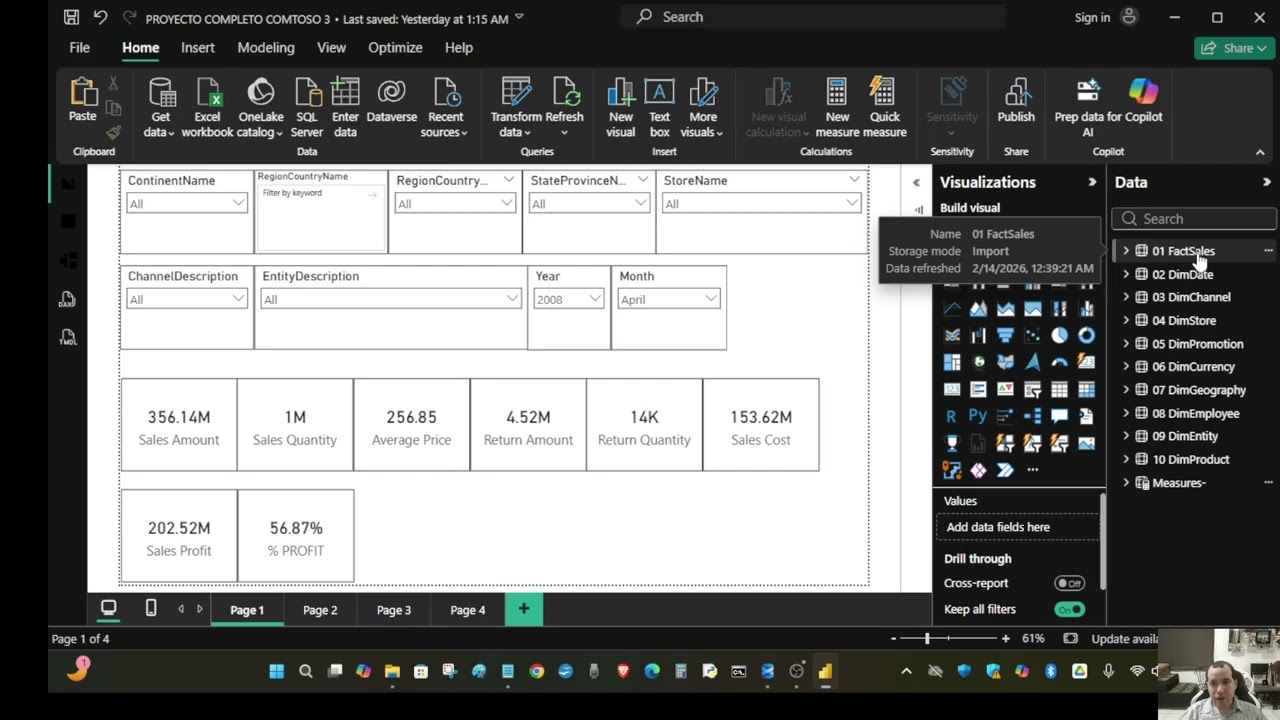Add a Text box

pyautogui.click(x=659, y=108)
